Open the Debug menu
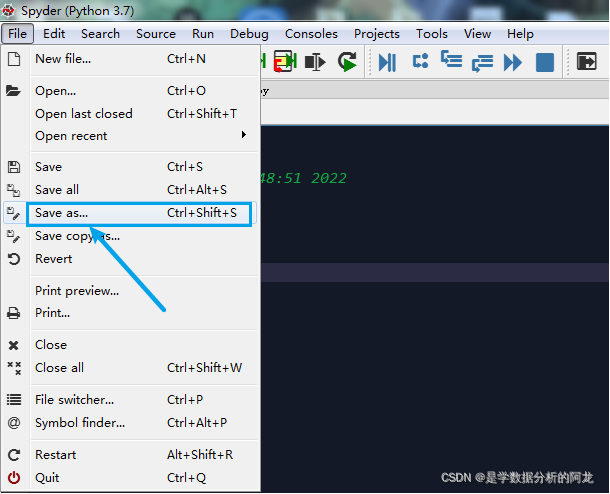610x494 pixels. (x=249, y=34)
